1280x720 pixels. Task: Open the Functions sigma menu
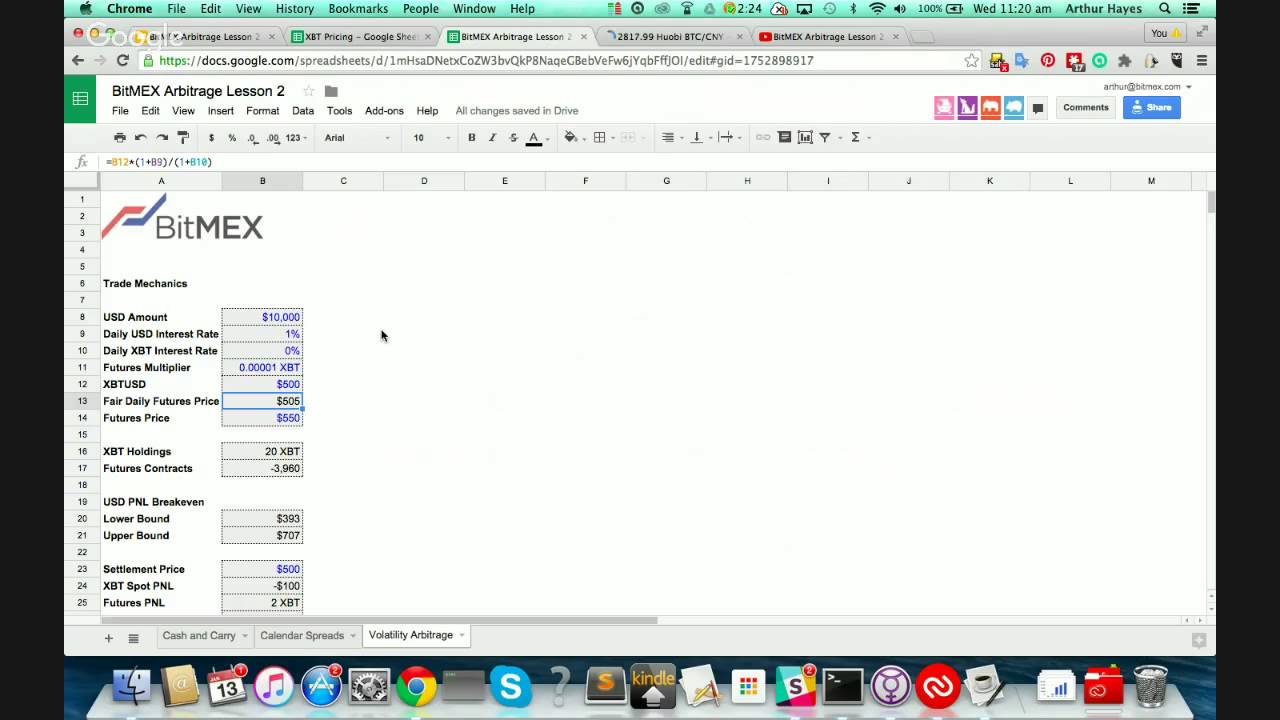click(x=855, y=137)
